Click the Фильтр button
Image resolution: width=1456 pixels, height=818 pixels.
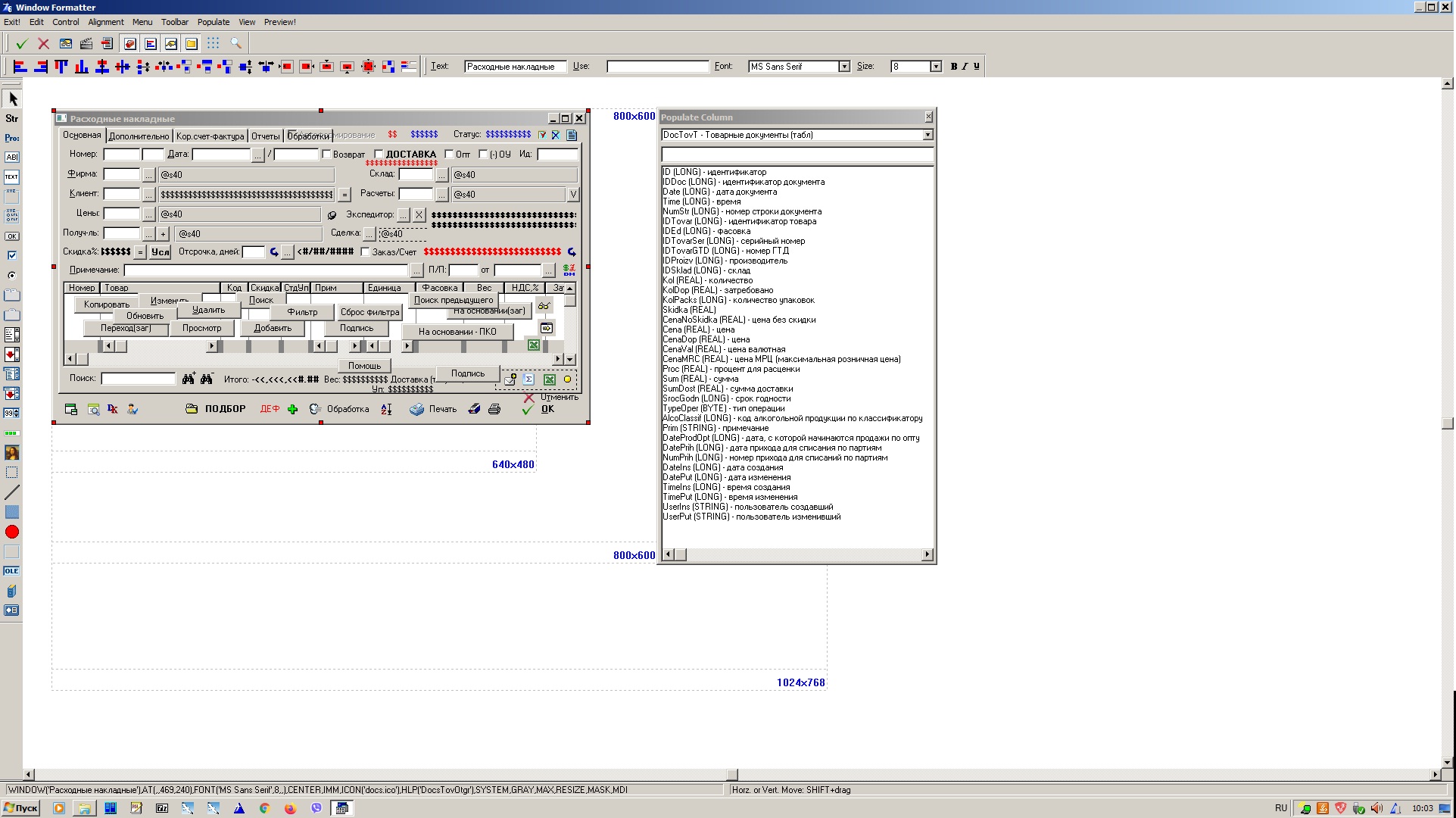[302, 312]
